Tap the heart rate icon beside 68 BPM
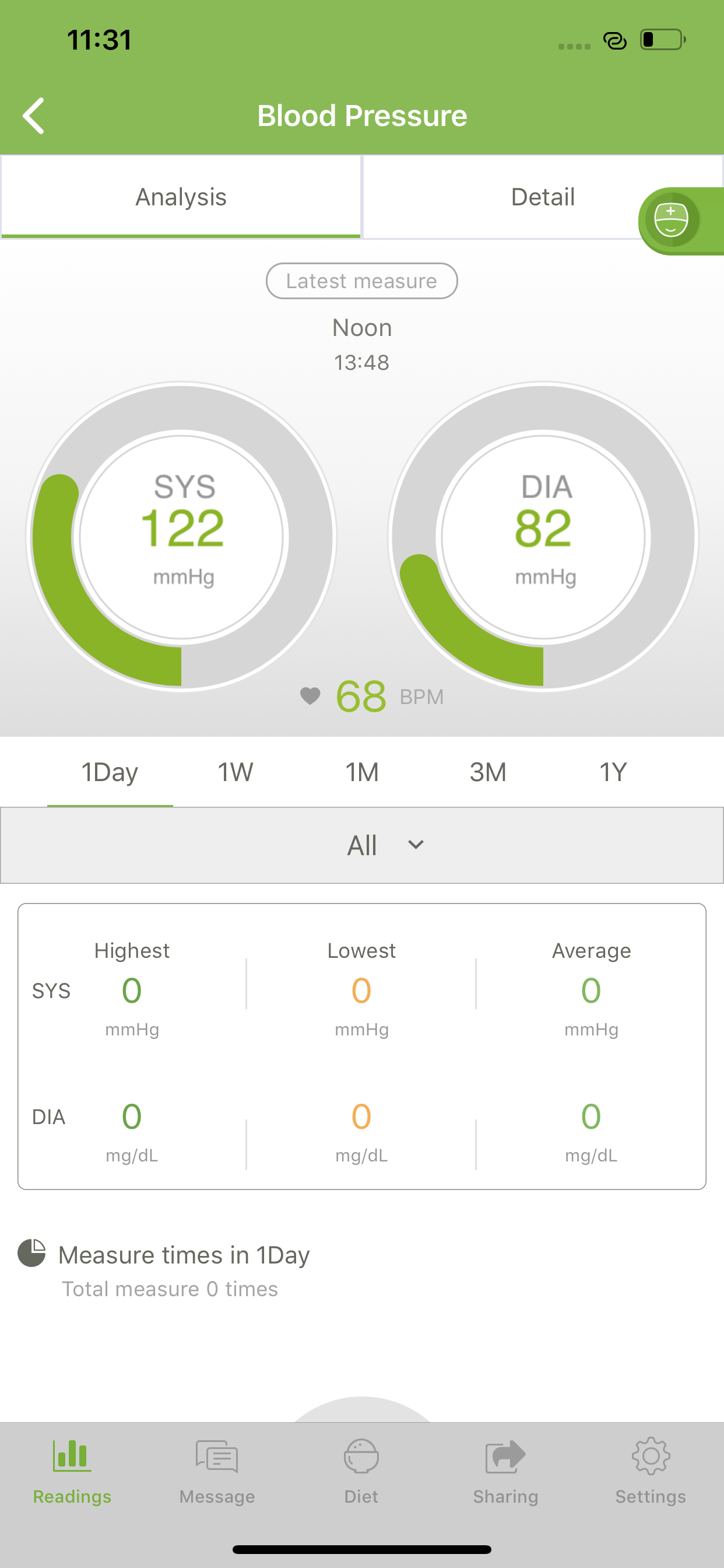The height and width of the screenshot is (1568, 724). [310, 696]
